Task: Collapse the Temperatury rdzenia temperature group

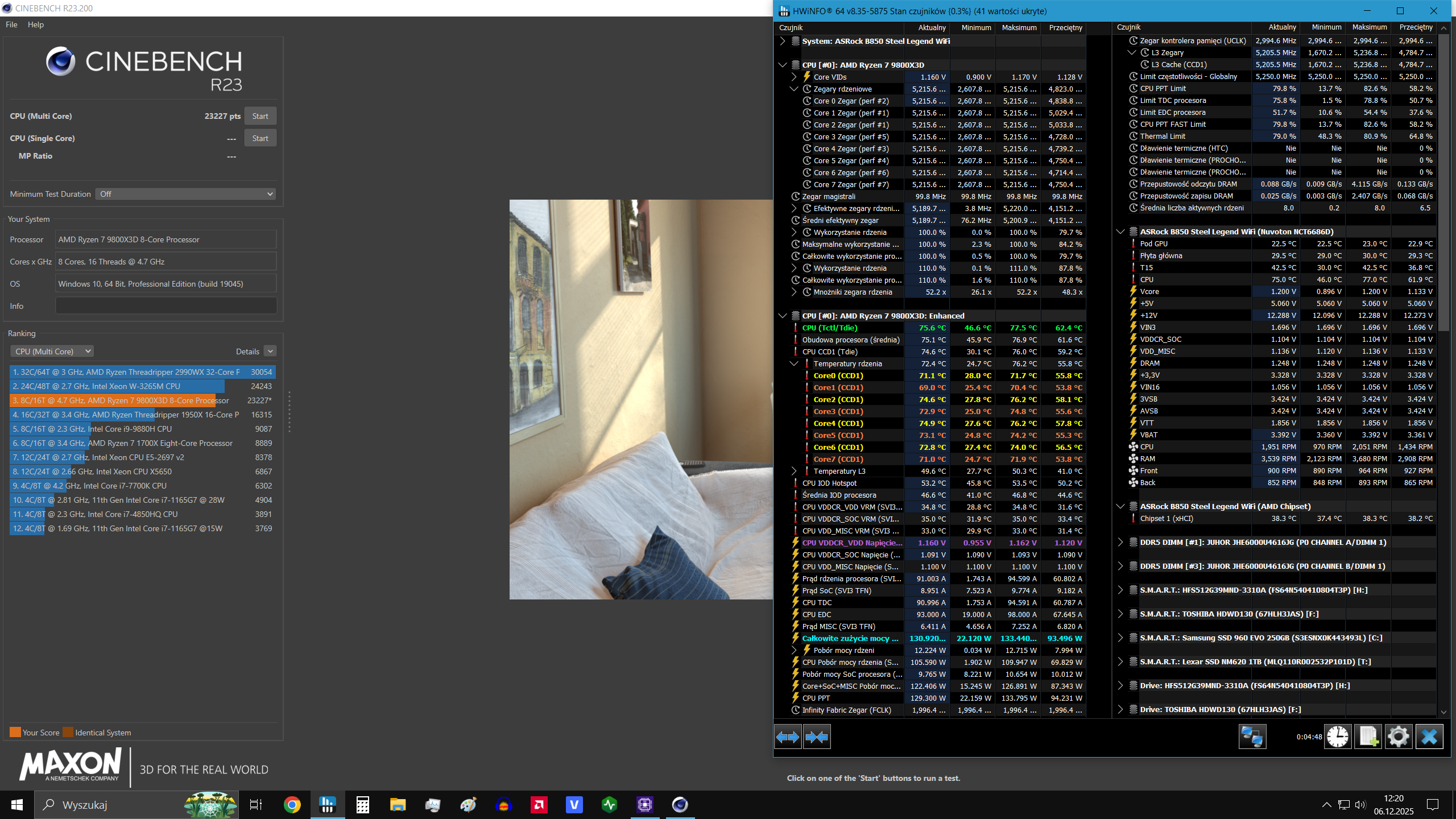Action: click(794, 364)
